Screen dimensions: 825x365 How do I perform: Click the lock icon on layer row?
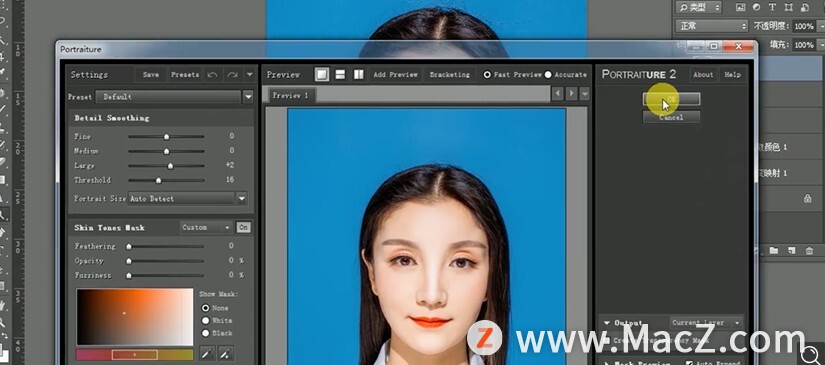coord(807,198)
